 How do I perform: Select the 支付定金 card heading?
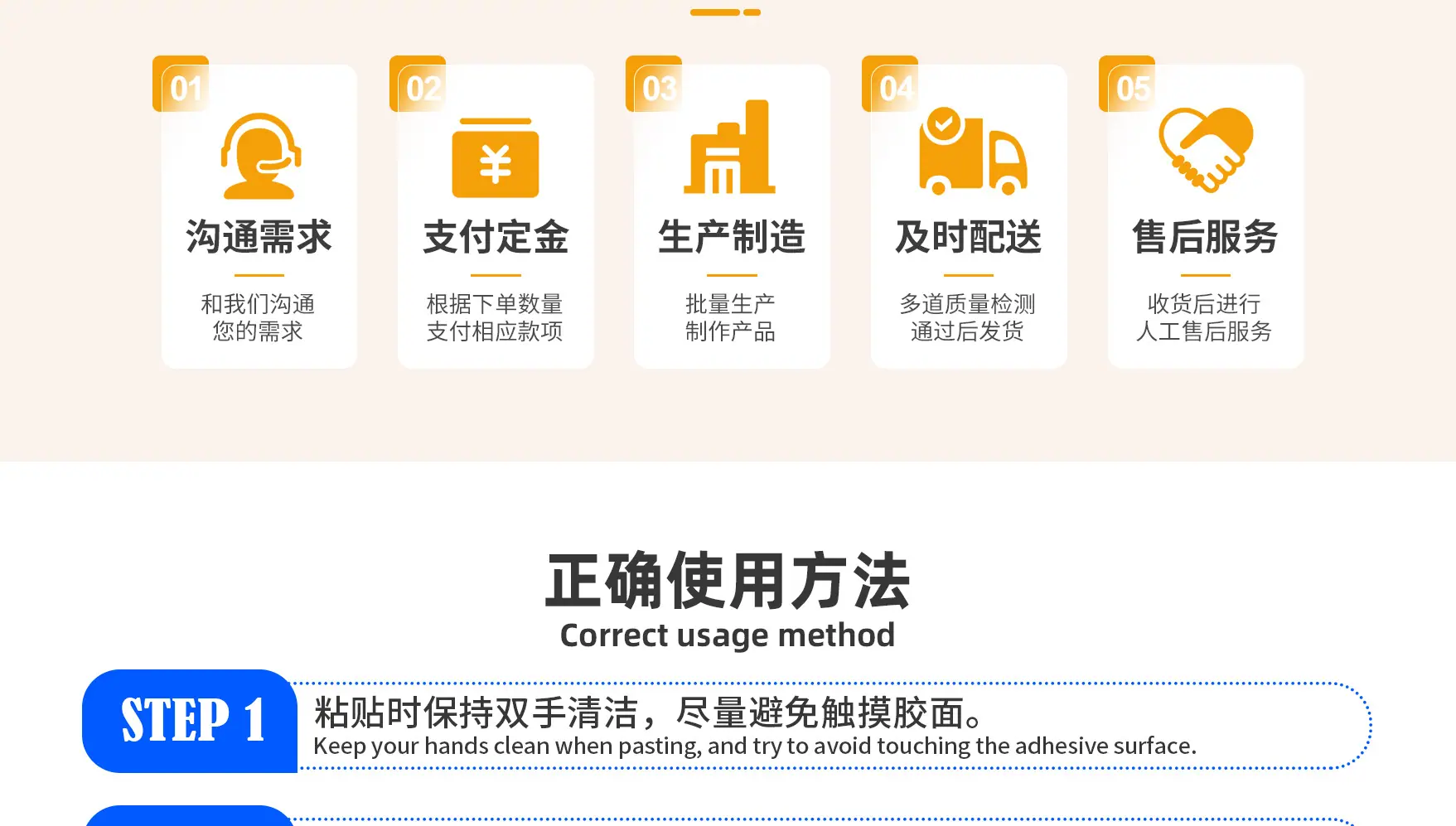tap(496, 237)
